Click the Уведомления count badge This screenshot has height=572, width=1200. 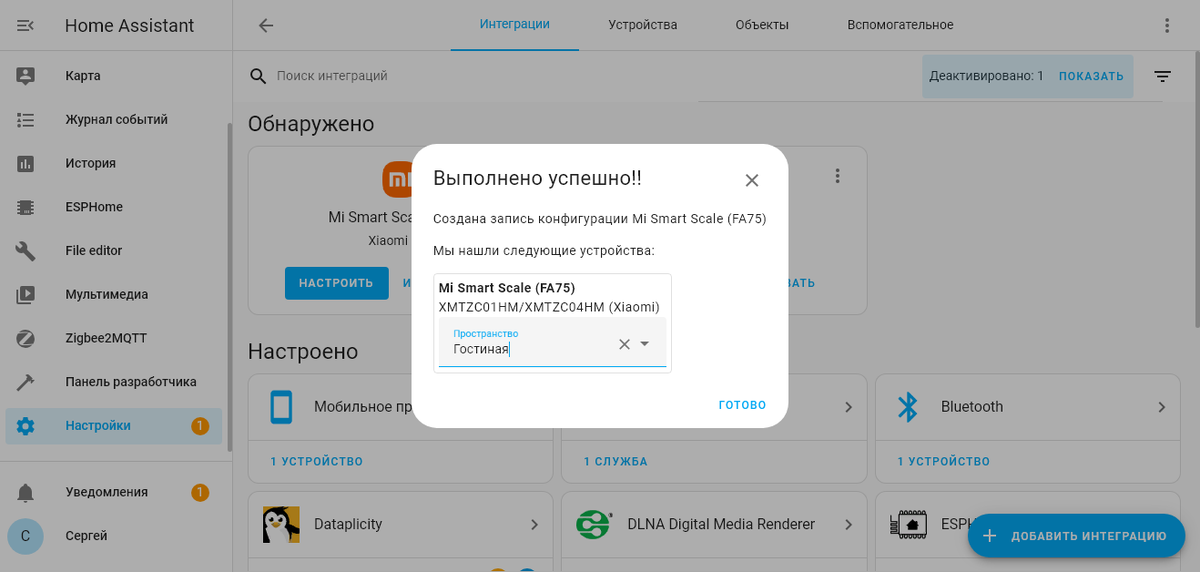200,492
